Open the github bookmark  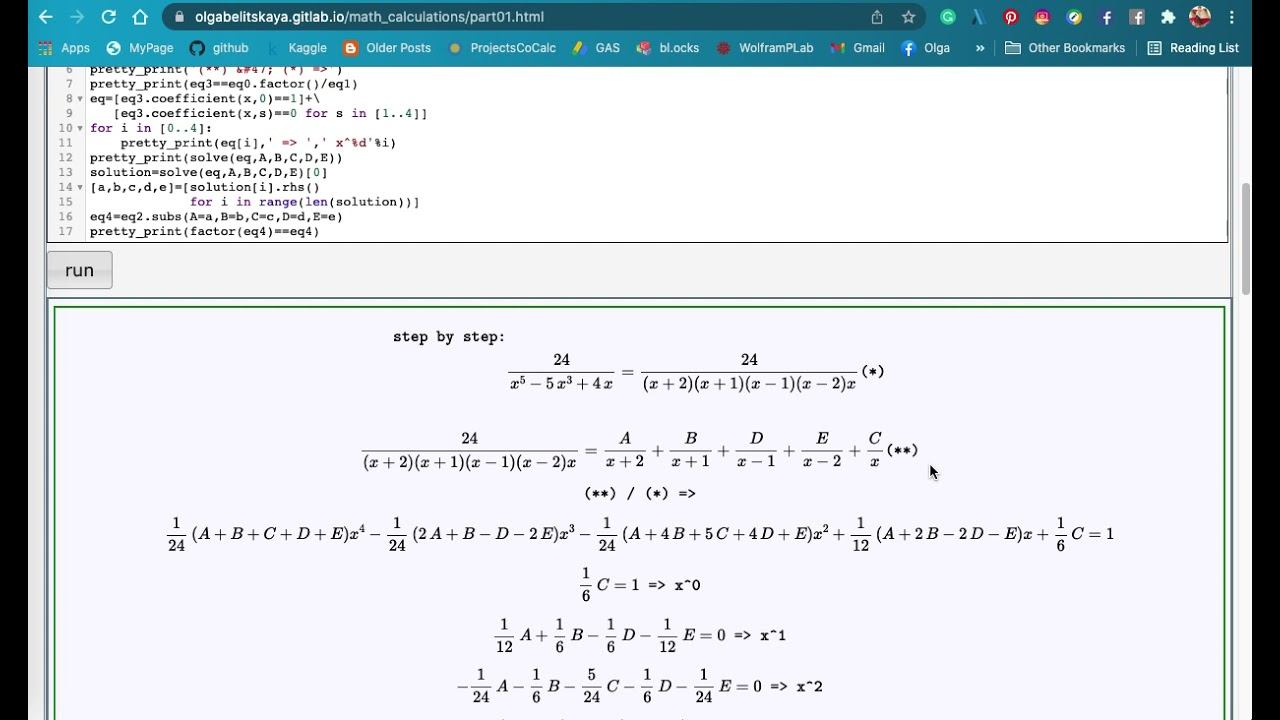[x=219, y=48]
